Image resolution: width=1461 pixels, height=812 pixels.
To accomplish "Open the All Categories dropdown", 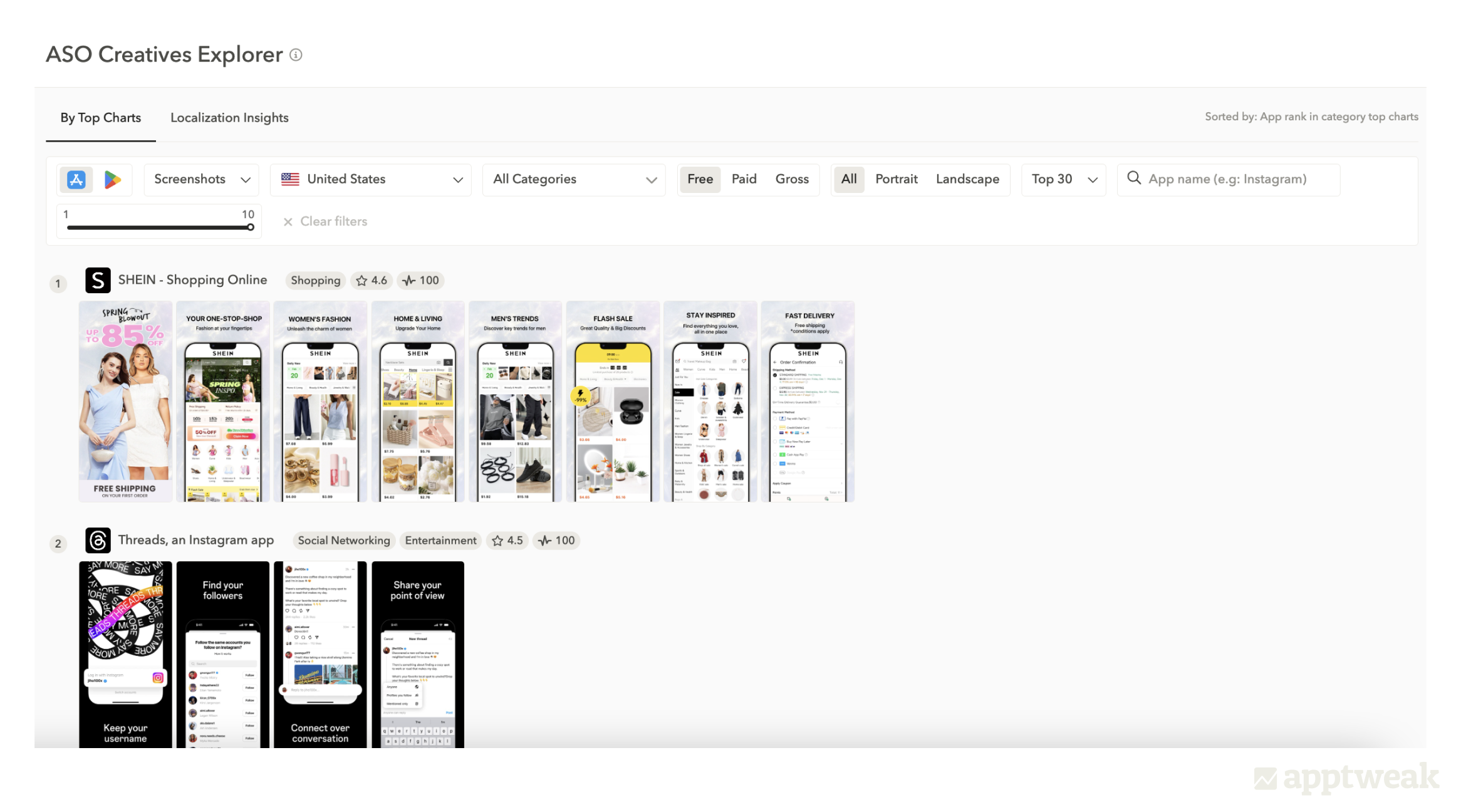I will 574,180.
